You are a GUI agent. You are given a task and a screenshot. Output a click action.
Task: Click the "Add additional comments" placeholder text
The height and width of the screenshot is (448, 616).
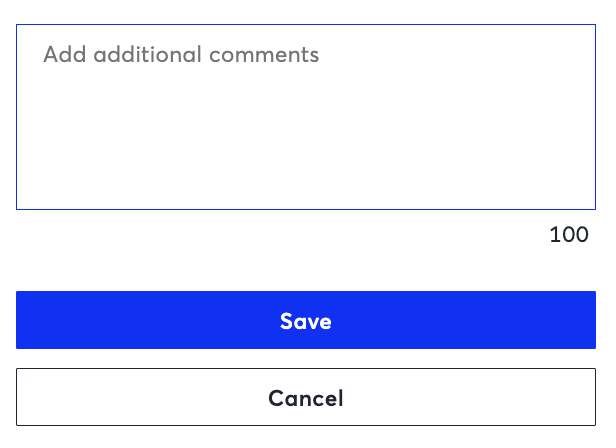(x=181, y=54)
